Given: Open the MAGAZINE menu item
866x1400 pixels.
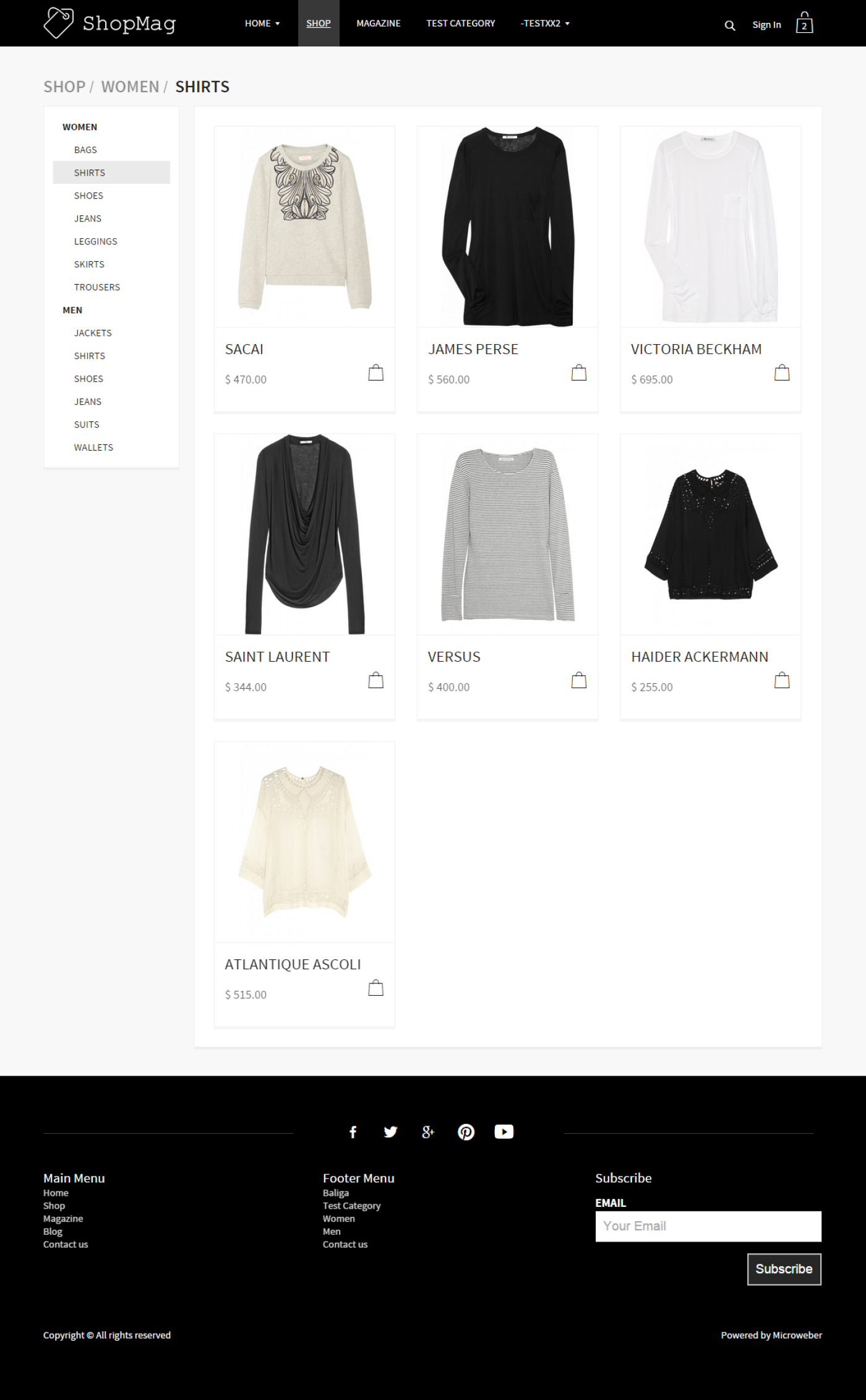Looking at the screenshot, I should (x=379, y=24).
